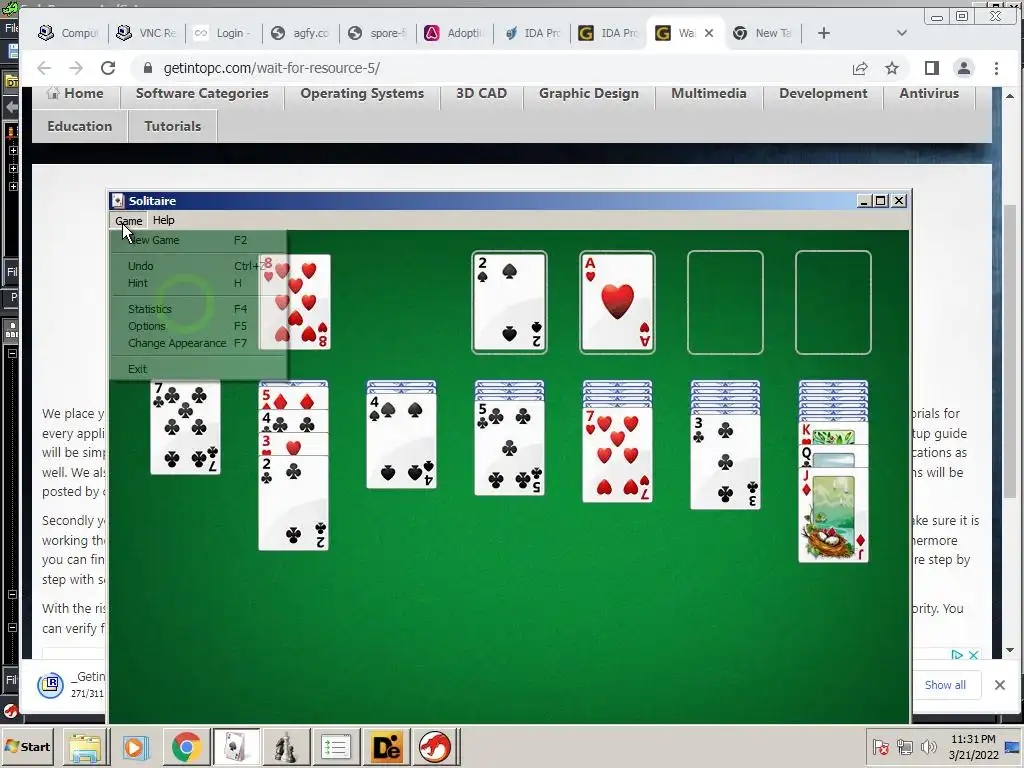Open media player taskbar icon
Screen dimensions: 1024x768
(136, 747)
